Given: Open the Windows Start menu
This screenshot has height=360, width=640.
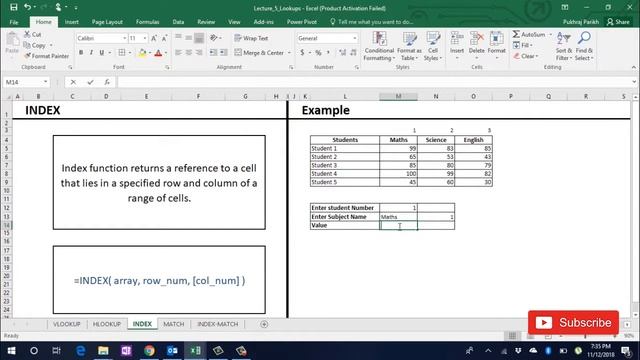Looking at the screenshot, I should point(11,351).
